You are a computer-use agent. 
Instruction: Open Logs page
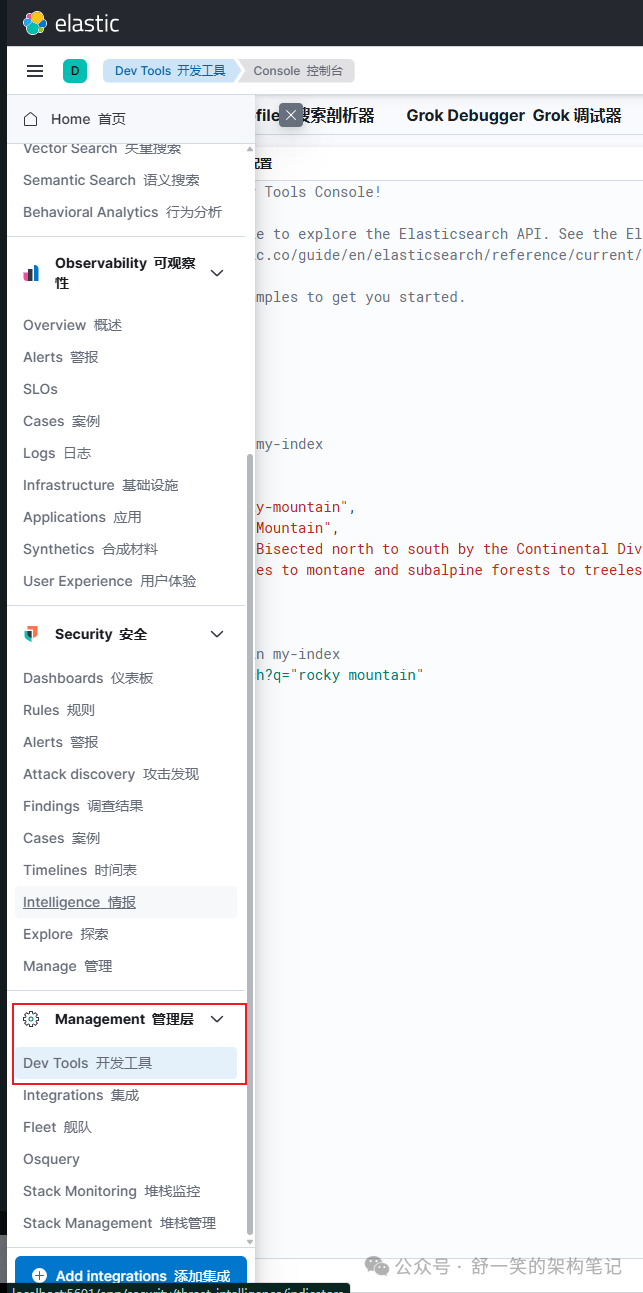pyautogui.click(x=57, y=453)
